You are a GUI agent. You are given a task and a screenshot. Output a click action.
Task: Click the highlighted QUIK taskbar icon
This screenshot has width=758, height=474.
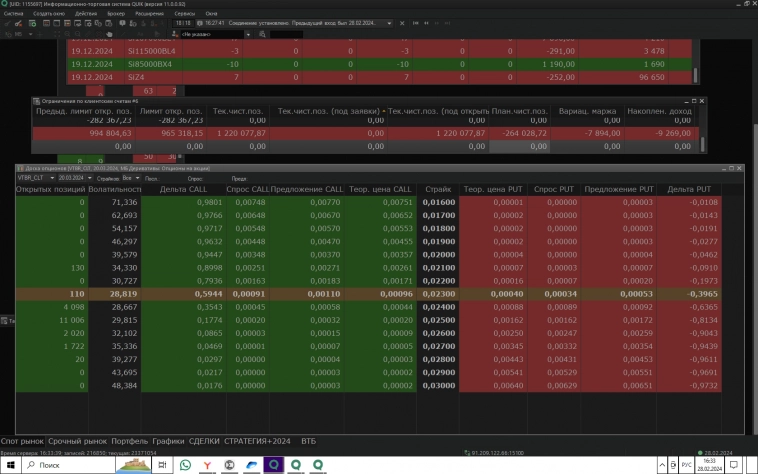point(274,465)
